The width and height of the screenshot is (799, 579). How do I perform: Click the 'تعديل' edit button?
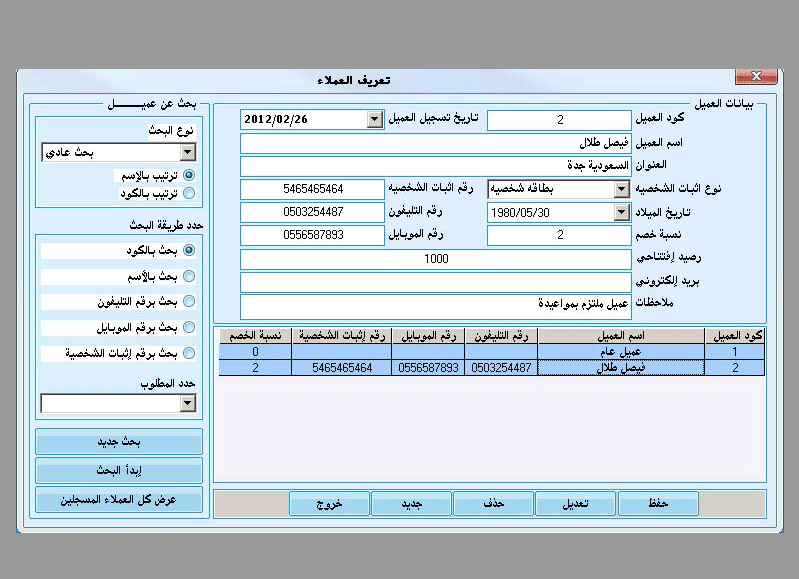tap(576, 504)
